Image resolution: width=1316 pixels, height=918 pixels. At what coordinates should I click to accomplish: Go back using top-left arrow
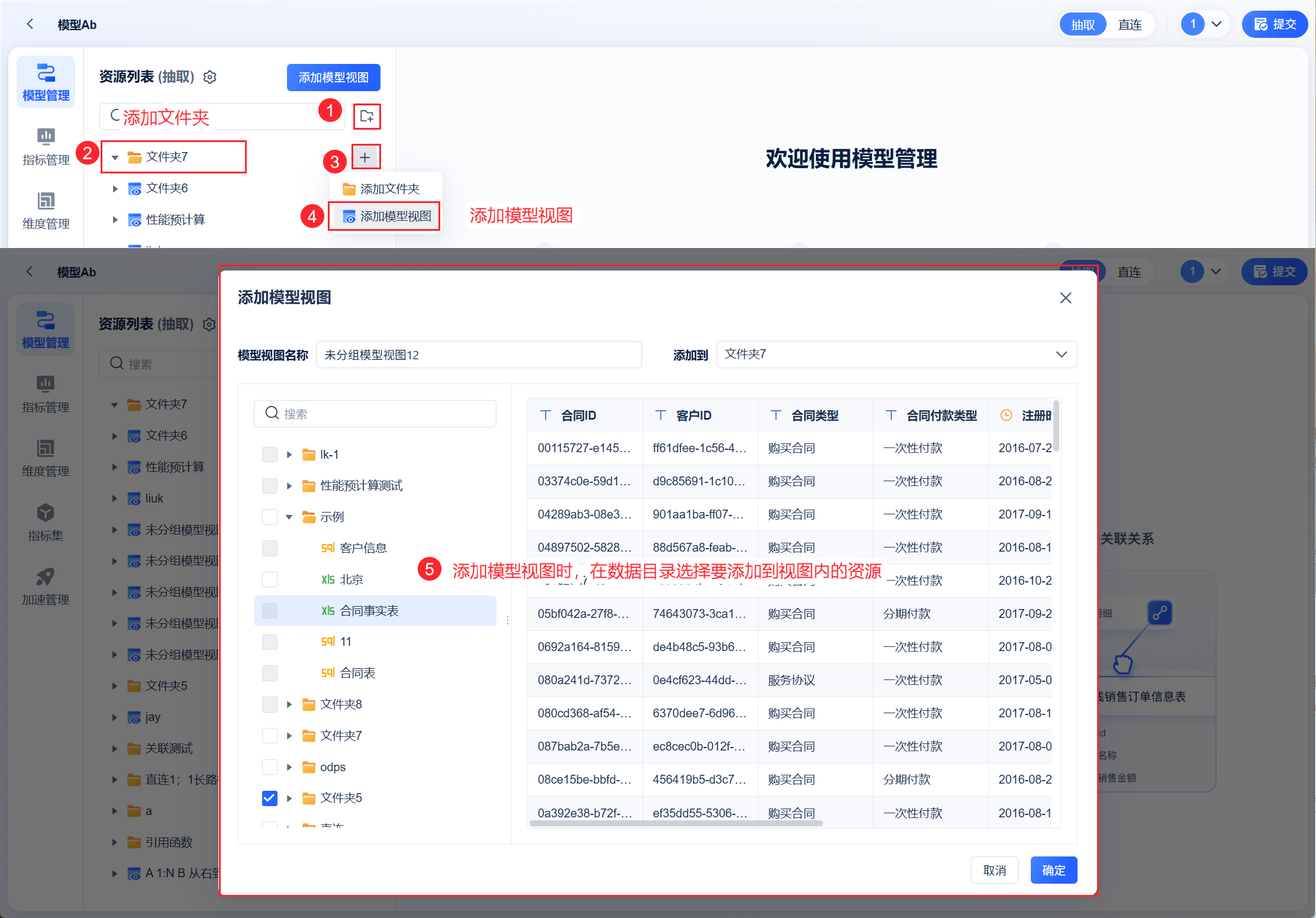click(x=30, y=24)
